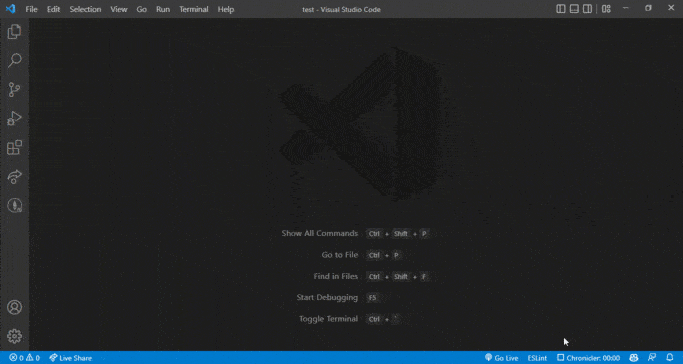Click the Copilot-style face icon in status bar

[x=634, y=358]
